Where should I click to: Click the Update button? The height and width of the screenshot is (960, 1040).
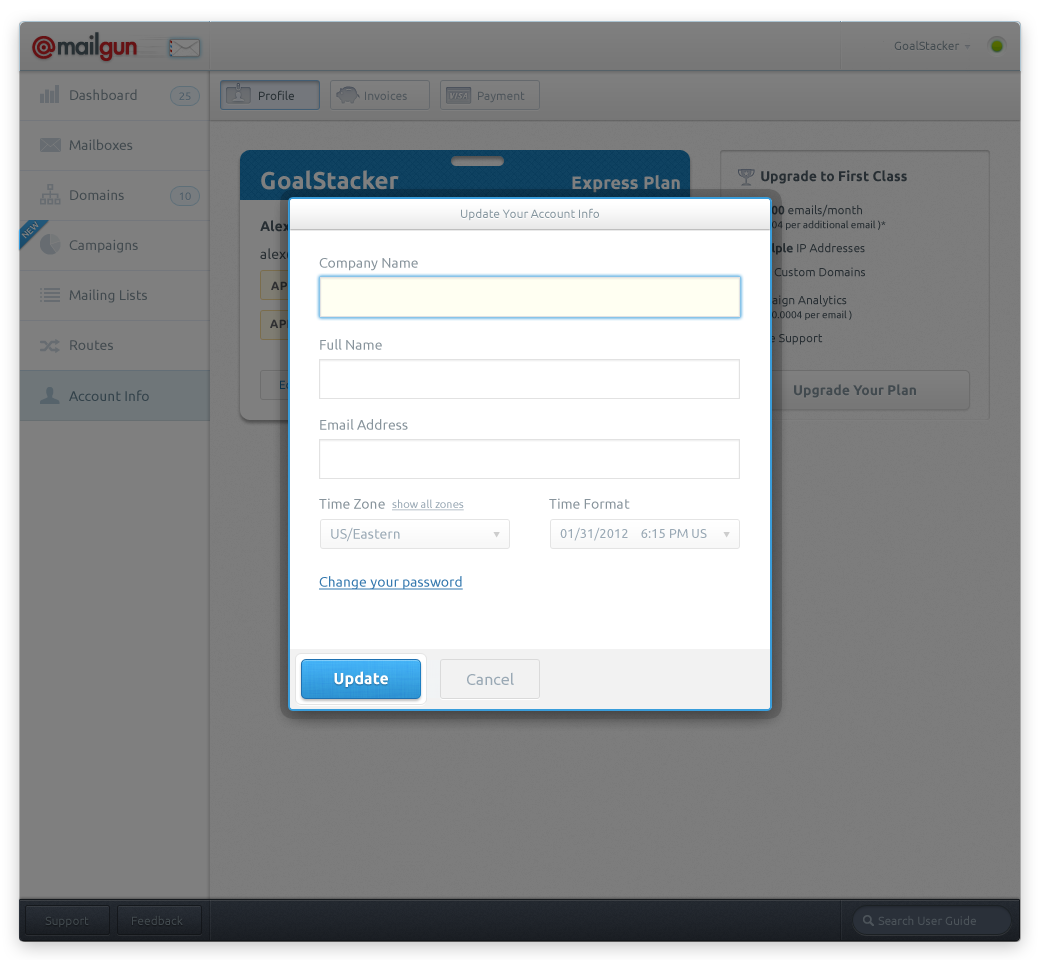(x=361, y=679)
